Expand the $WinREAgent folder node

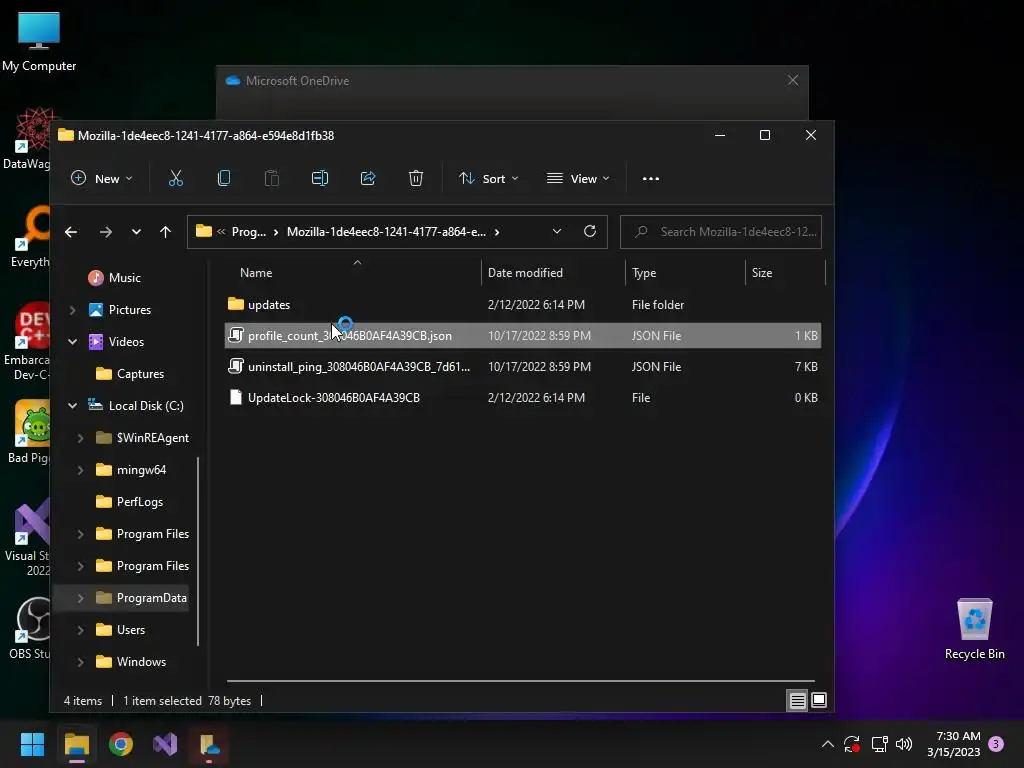tap(80, 438)
